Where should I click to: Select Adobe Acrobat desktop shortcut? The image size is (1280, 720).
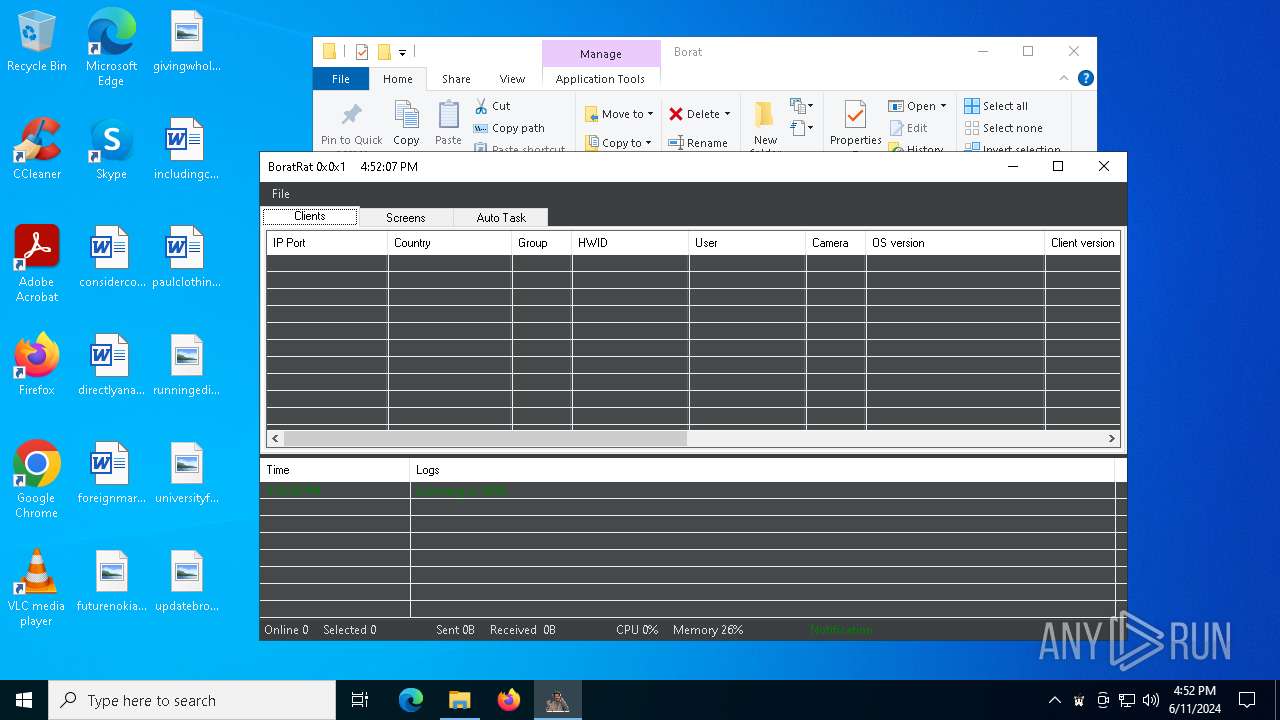tap(37, 264)
